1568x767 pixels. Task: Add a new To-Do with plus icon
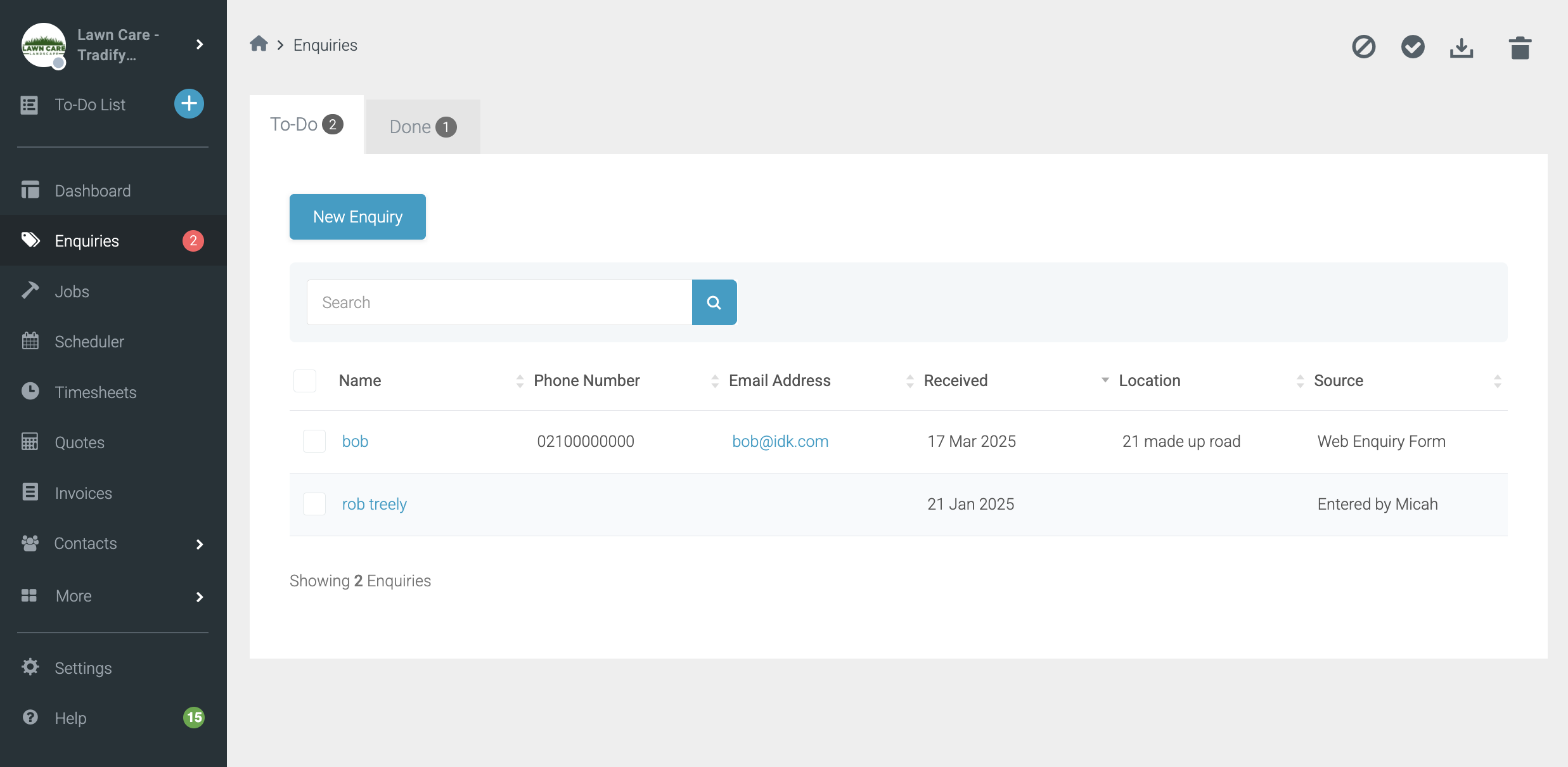click(189, 104)
